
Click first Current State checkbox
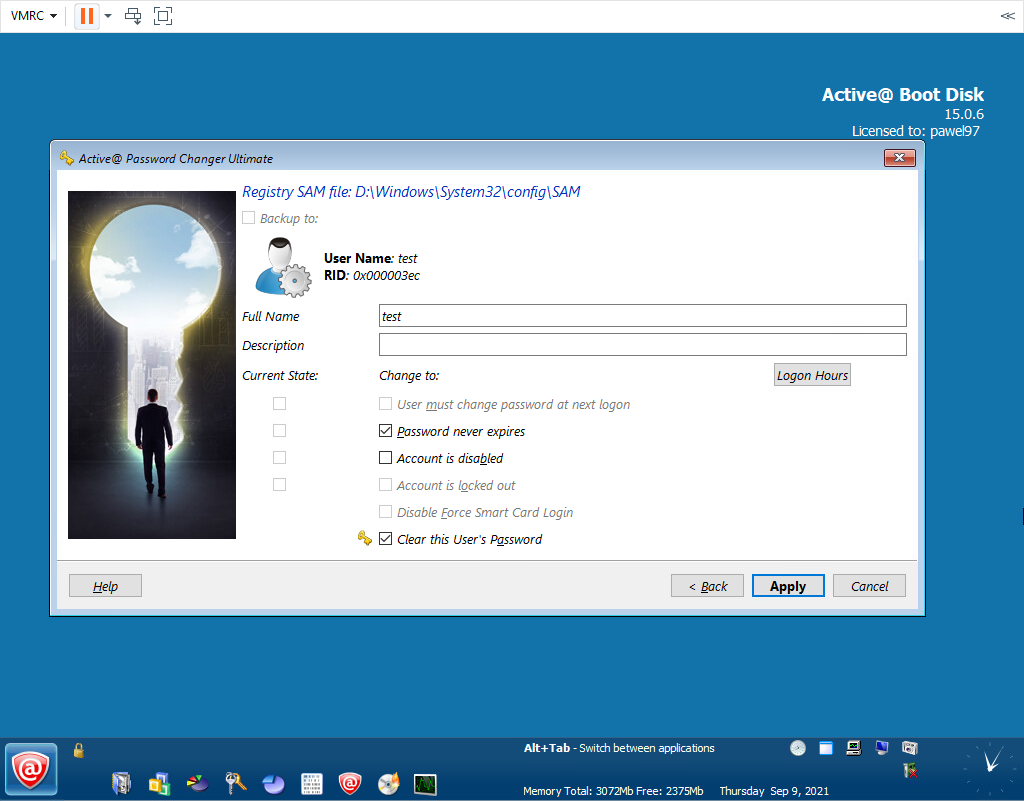[x=280, y=403]
